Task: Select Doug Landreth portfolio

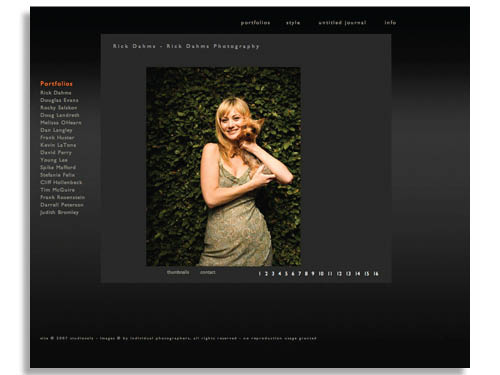Action: [x=60, y=115]
